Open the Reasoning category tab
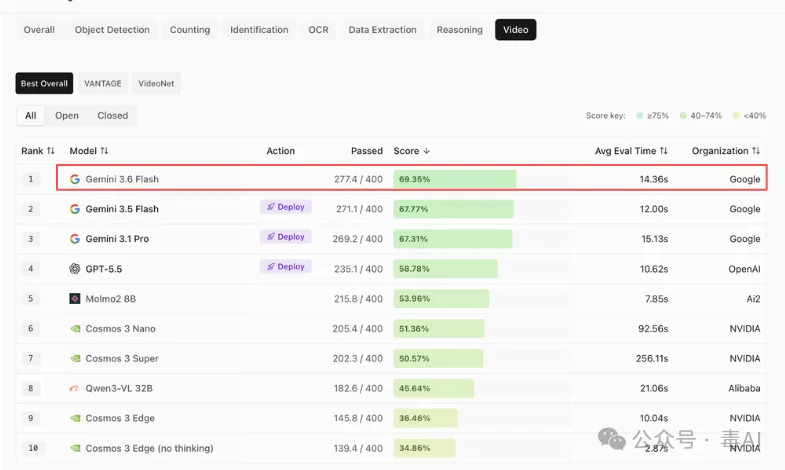The height and width of the screenshot is (470, 785). [460, 30]
